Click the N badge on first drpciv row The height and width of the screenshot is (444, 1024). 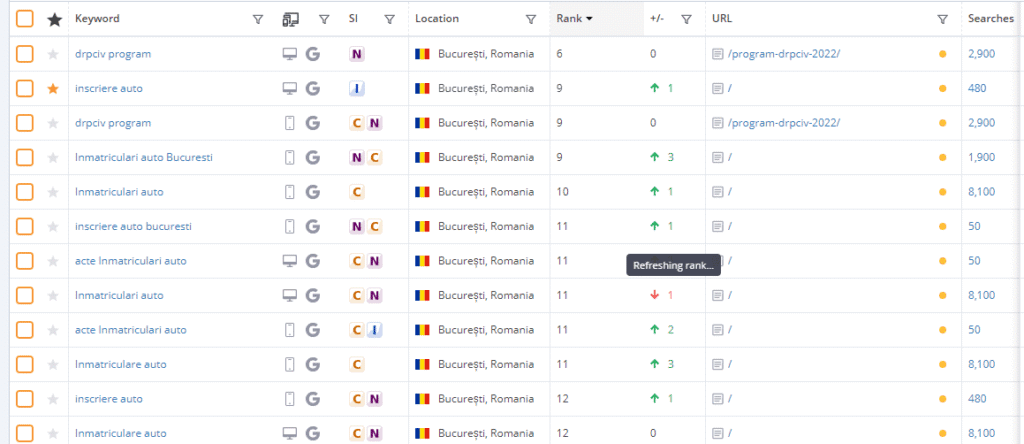(x=357, y=54)
